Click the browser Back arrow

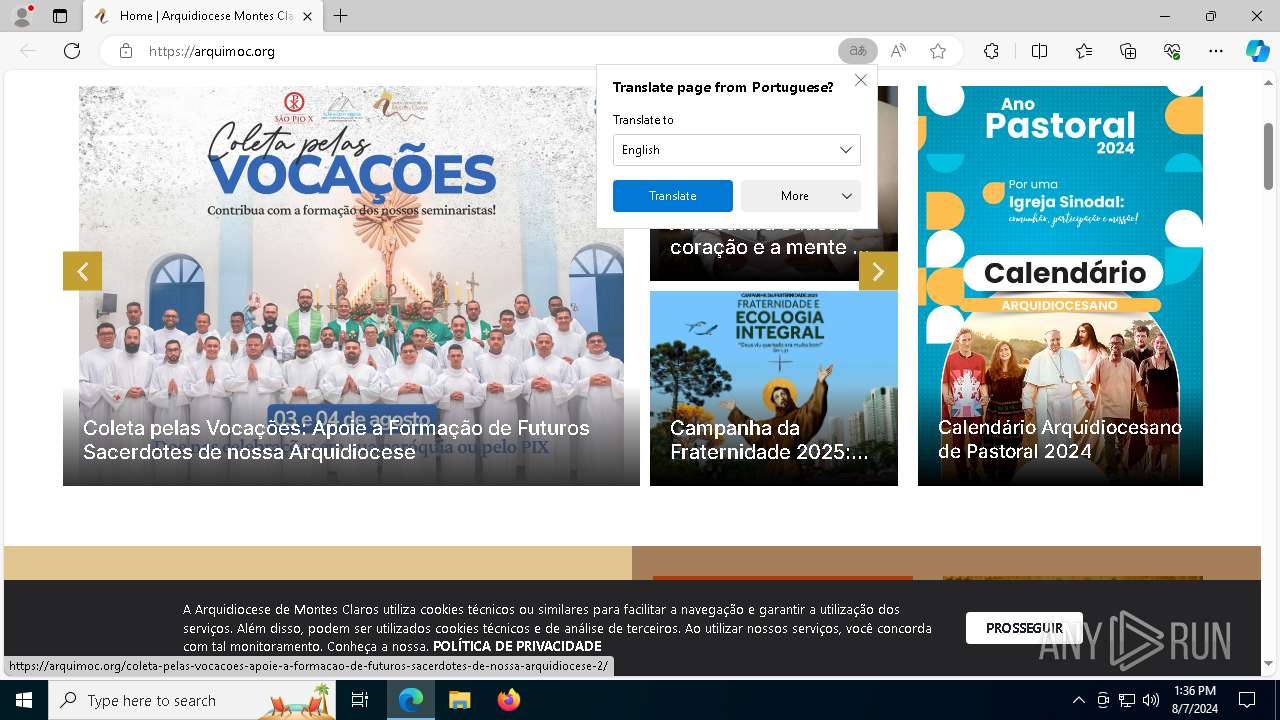click(x=28, y=51)
